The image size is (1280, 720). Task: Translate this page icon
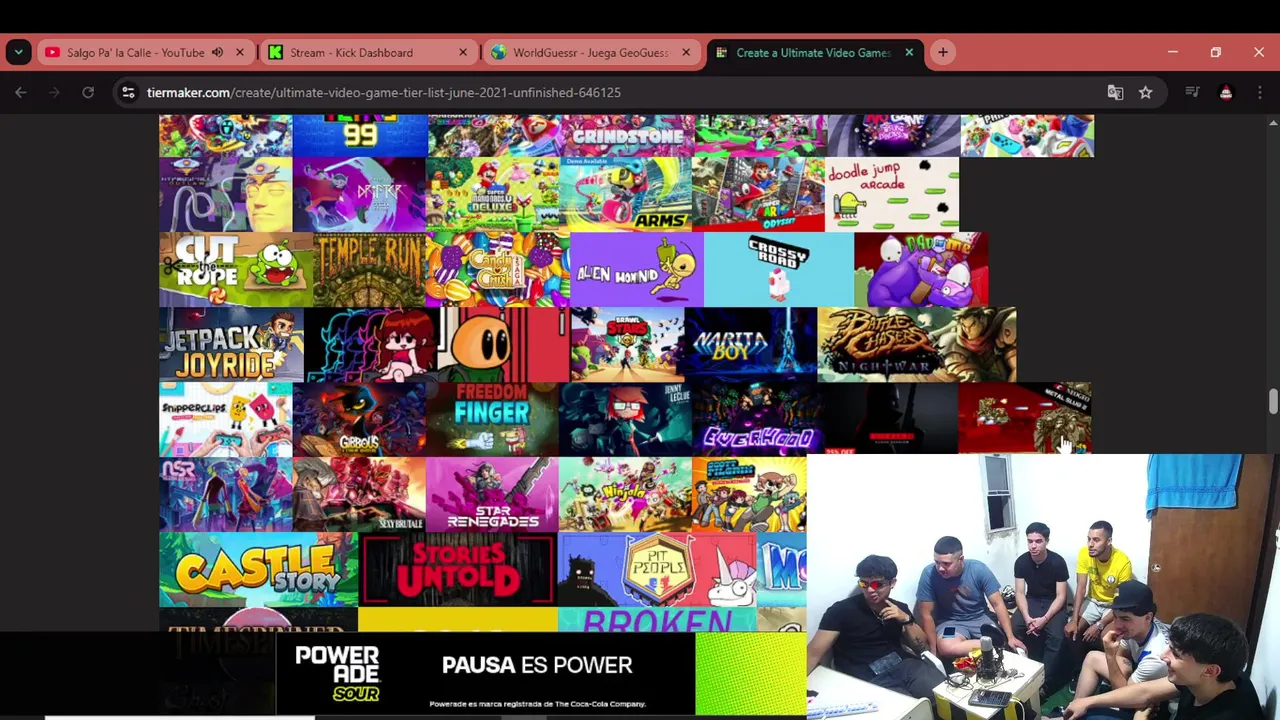(x=1115, y=92)
